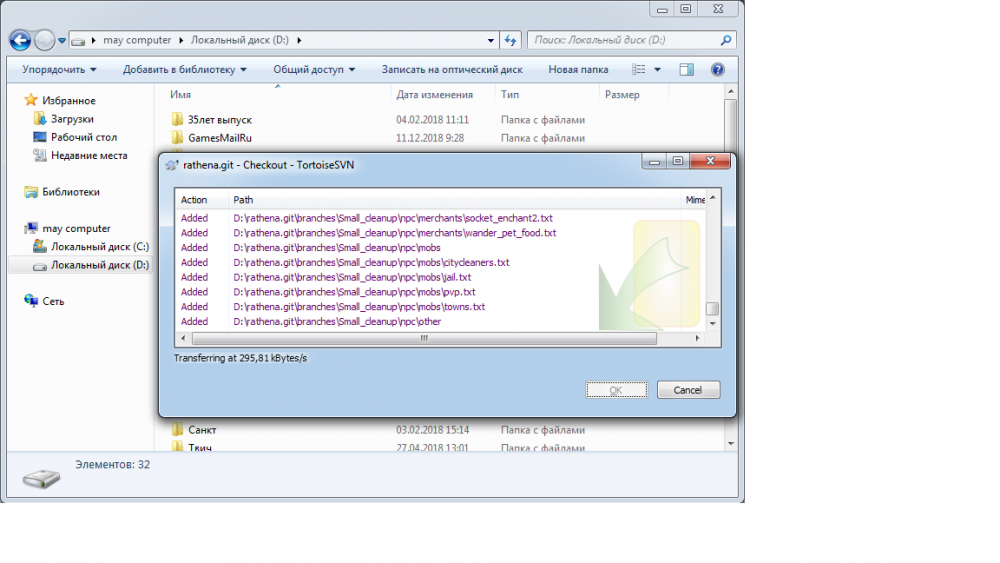Viewport: 1000px width, 563px height.
Task: Click Записать на оптический диск
Action: (x=452, y=70)
